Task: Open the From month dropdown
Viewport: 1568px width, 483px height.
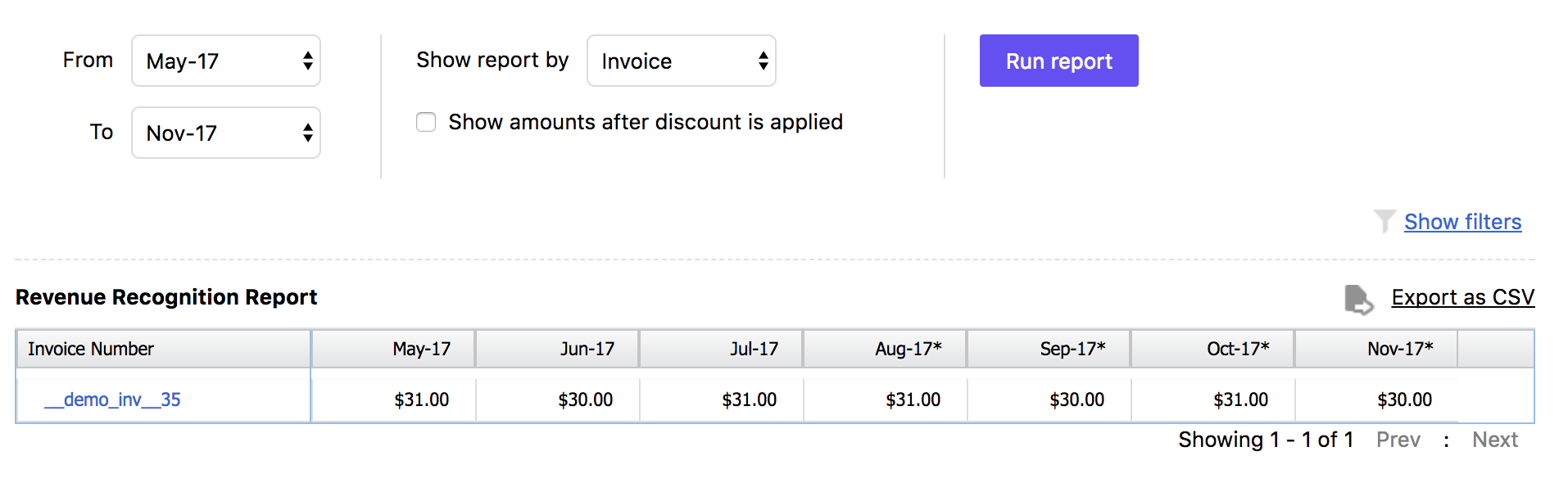Action: tap(226, 61)
